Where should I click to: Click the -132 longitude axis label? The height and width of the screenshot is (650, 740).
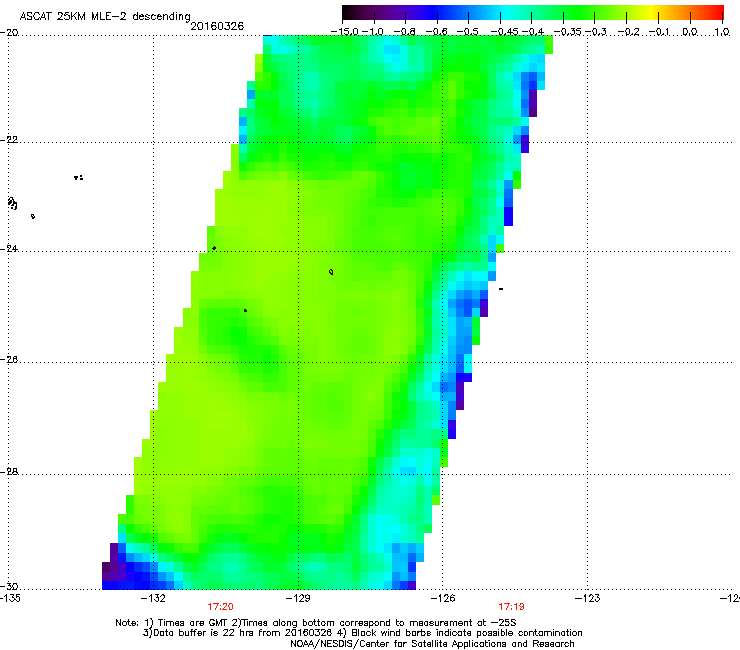click(153, 598)
